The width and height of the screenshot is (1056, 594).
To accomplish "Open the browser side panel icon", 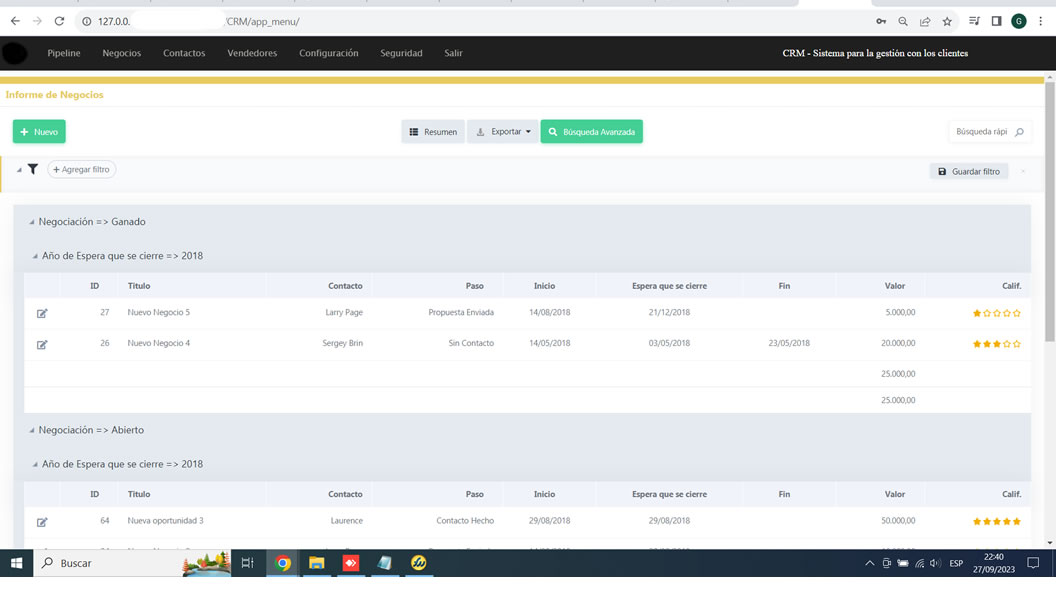I will click(x=996, y=22).
